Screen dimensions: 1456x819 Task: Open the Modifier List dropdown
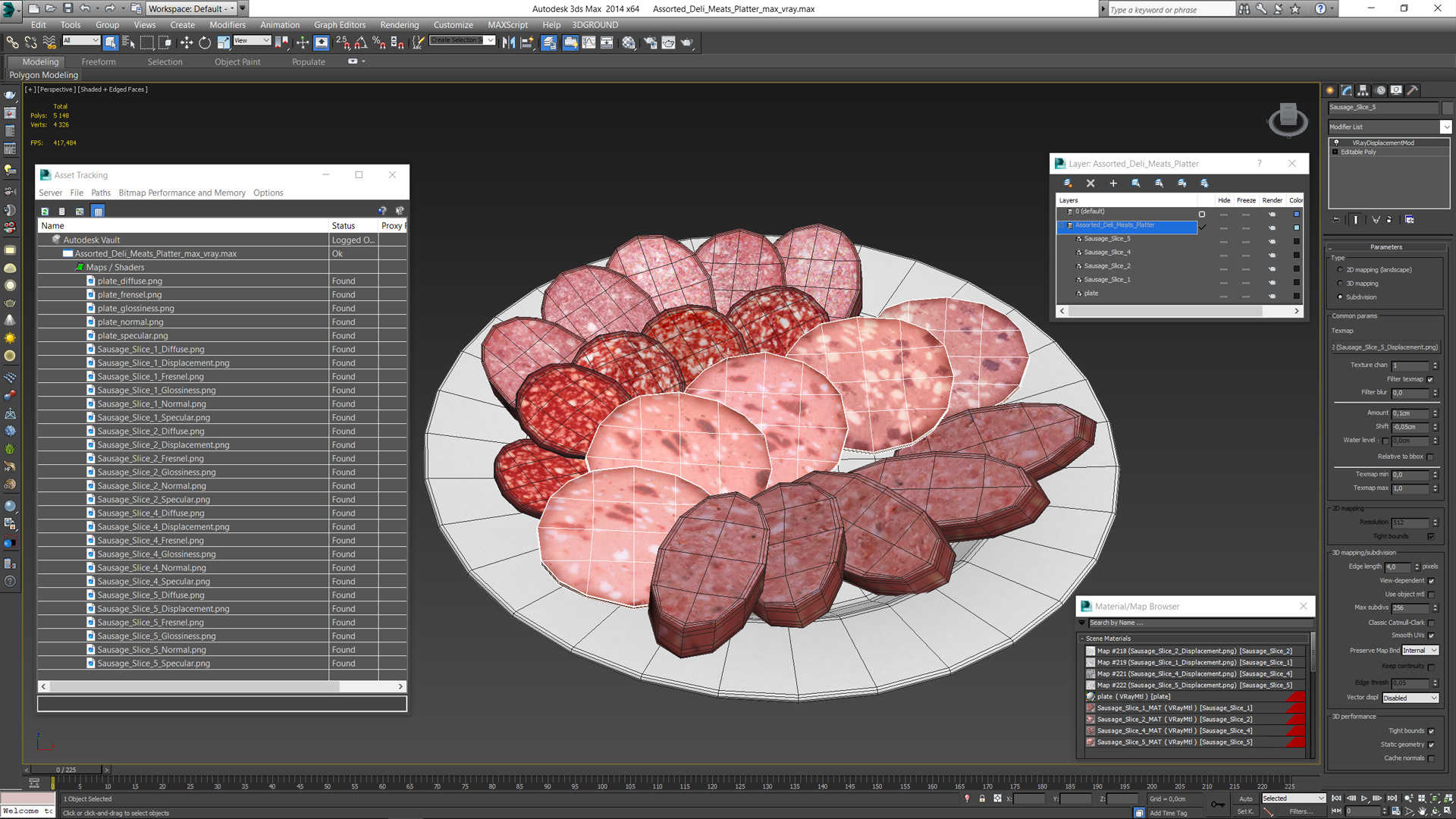coord(1445,127)
